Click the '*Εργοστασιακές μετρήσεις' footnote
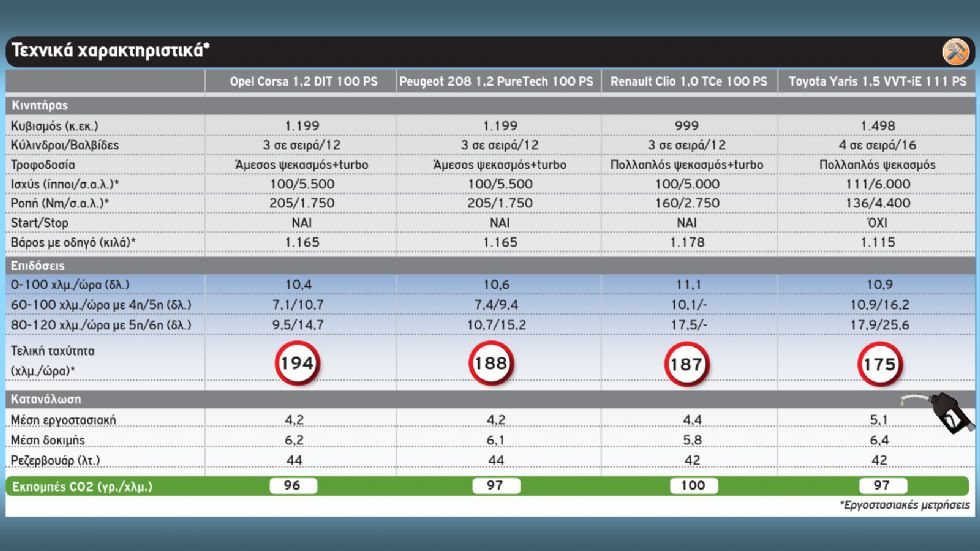This screenshot has height=551, width=980. 904,505
